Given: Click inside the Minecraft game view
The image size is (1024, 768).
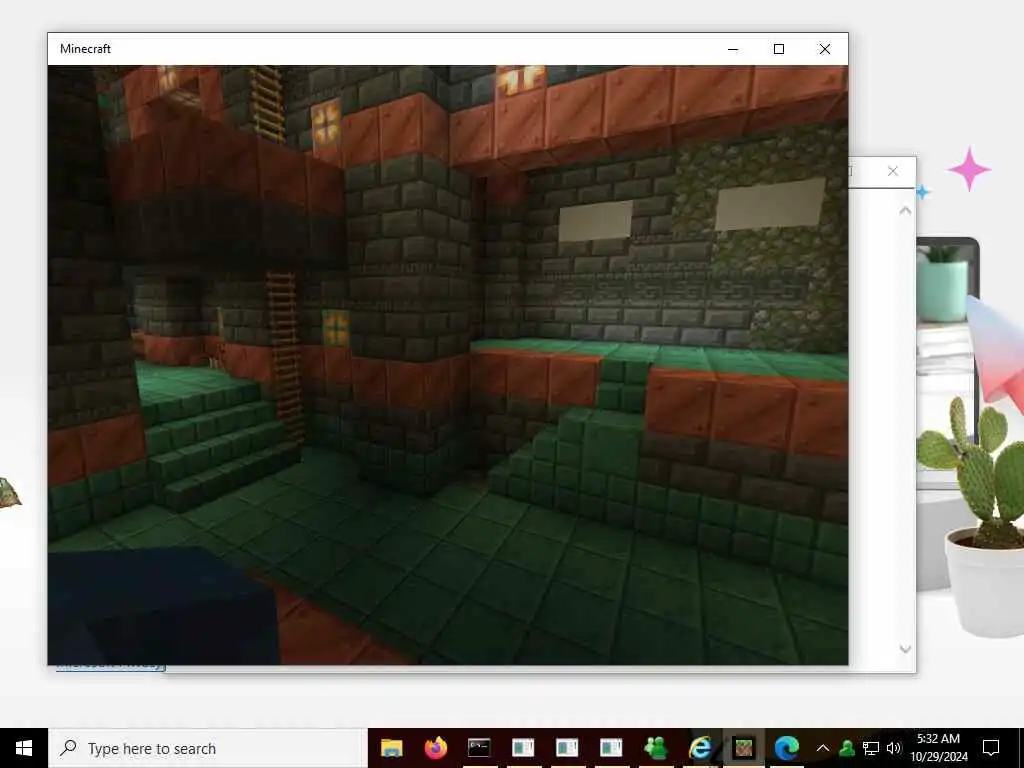Looking at the screenshot, I should click(448, 364).
